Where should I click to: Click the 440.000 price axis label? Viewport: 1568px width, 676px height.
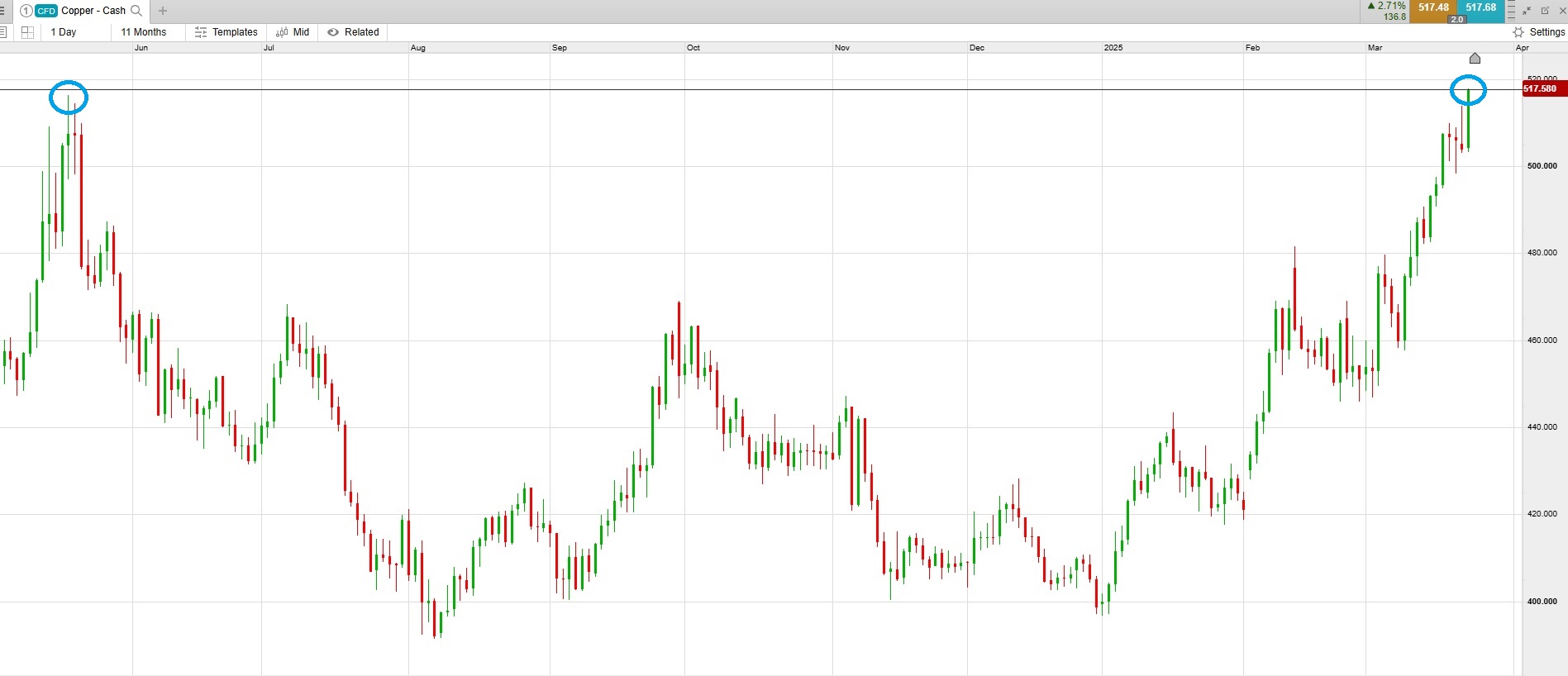1542,427
